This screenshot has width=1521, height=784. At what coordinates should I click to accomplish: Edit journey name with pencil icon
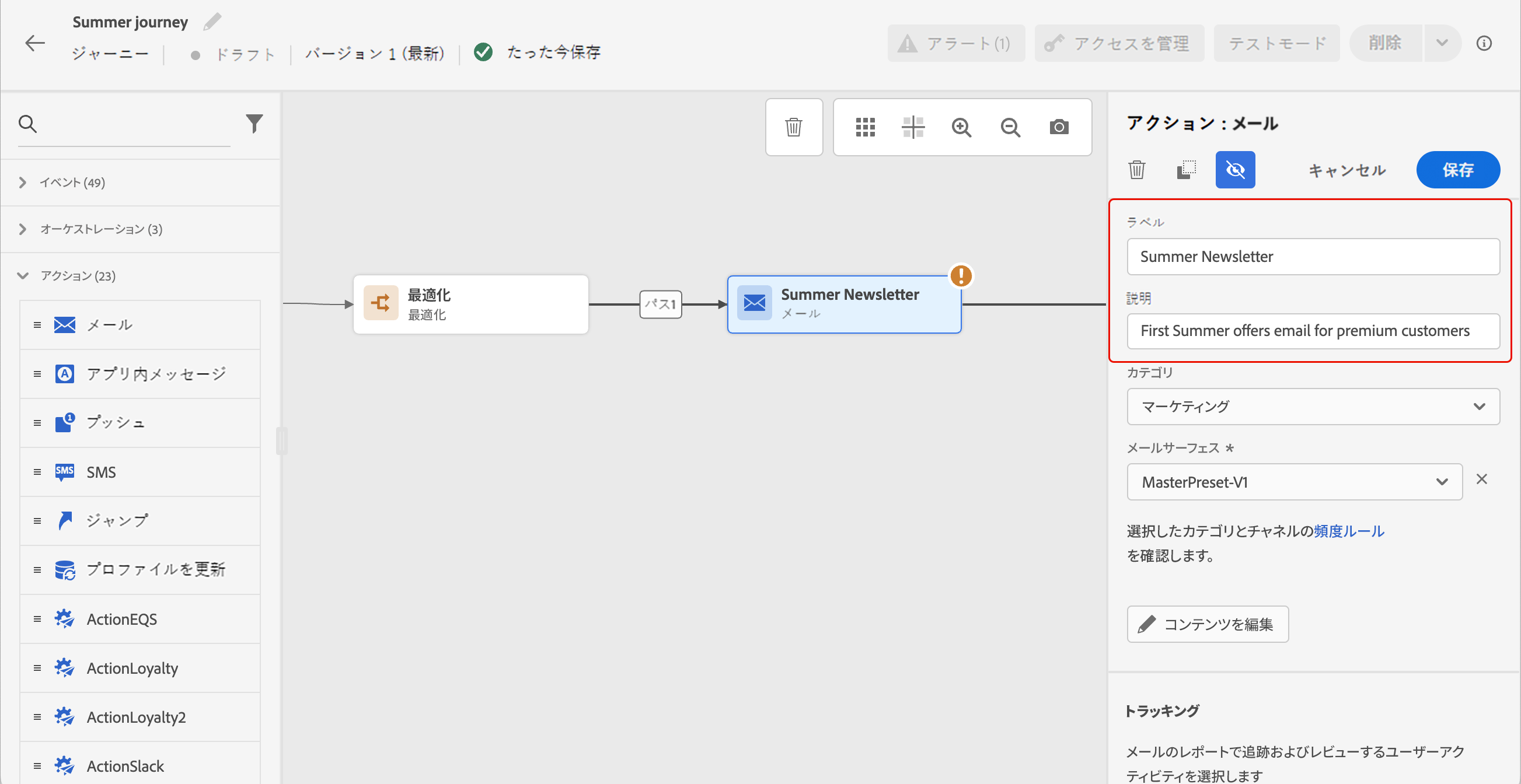coord(212,22)
